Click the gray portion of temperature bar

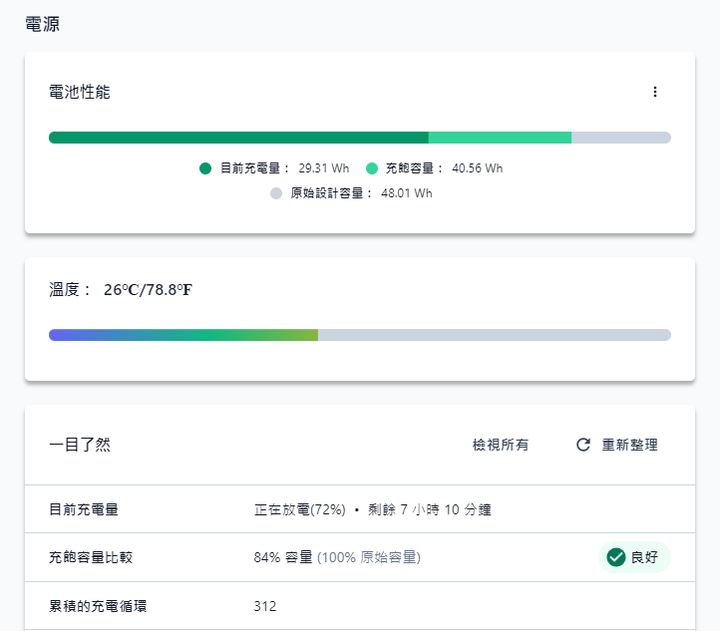[x=495, y=335]
